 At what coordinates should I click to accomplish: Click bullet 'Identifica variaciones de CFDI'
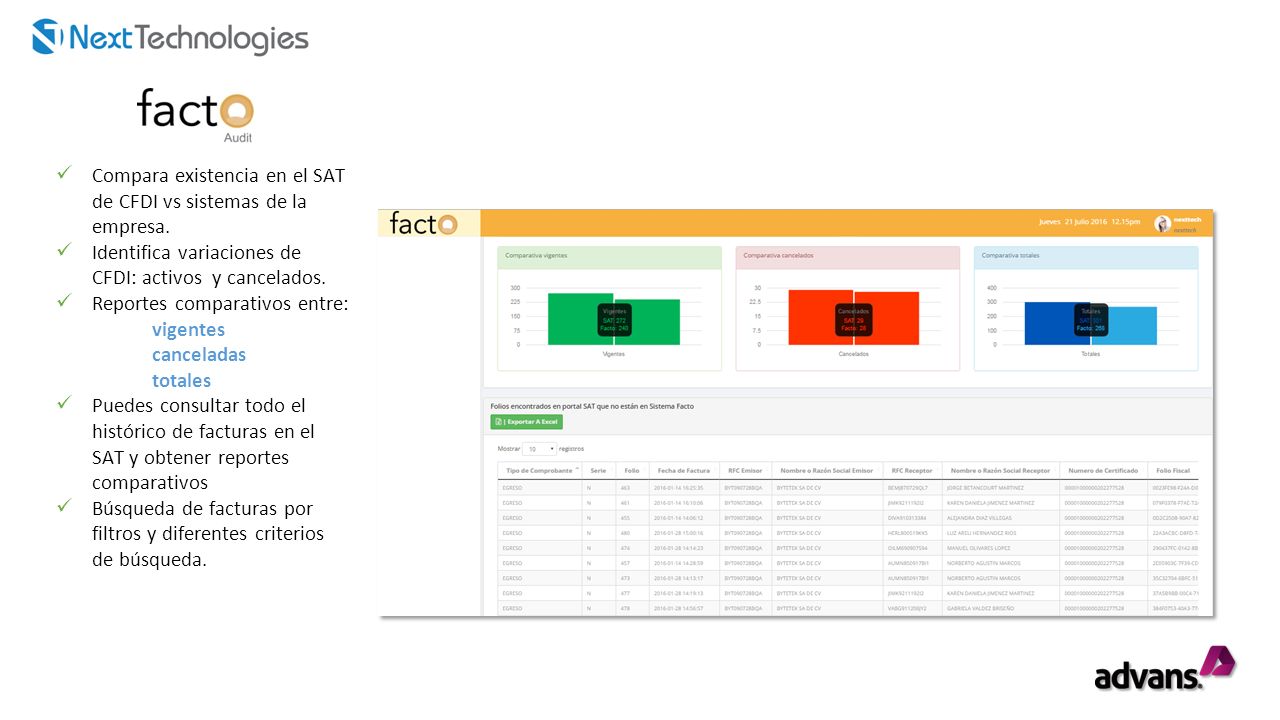coord(209,264)
